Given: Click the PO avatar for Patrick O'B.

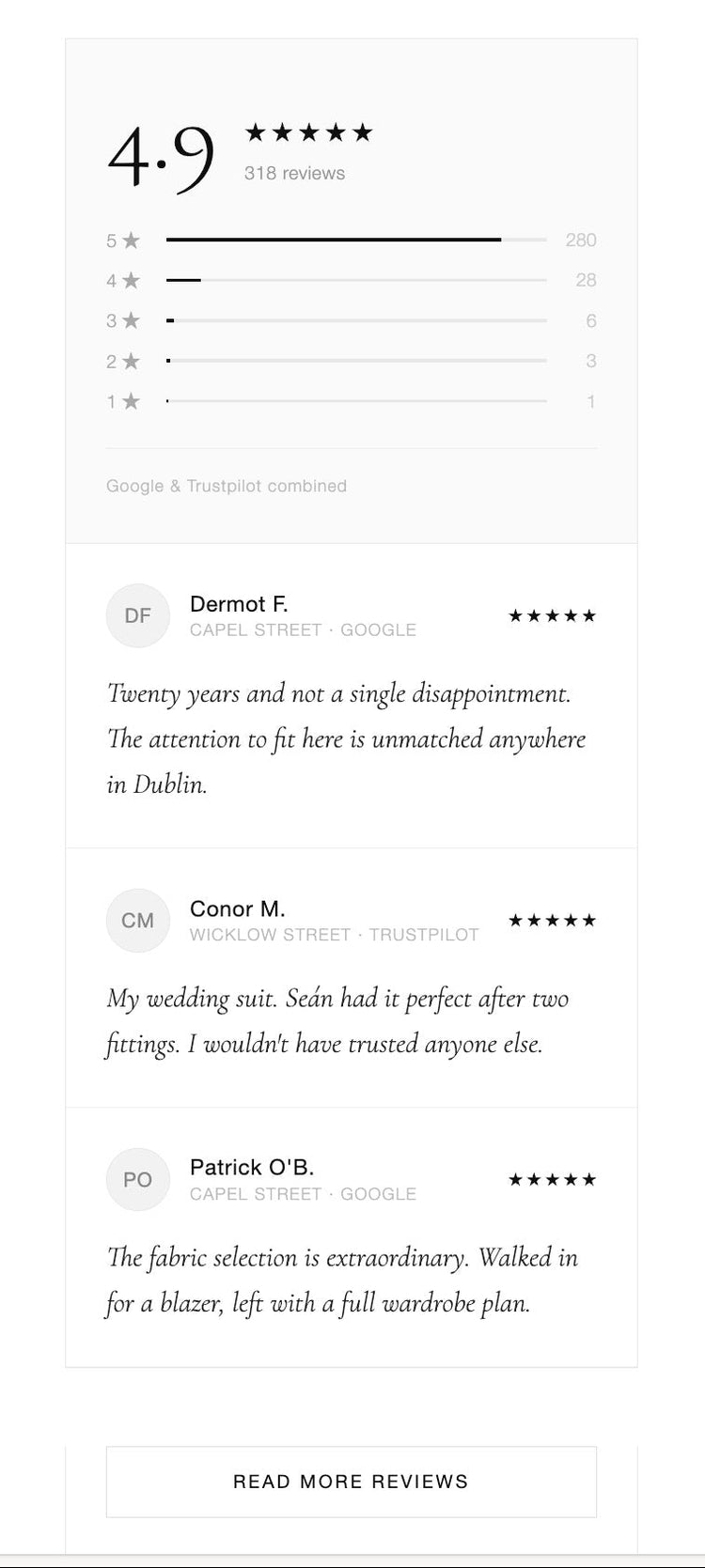Looking at the screenshot, I should (x=137, y=1179).
